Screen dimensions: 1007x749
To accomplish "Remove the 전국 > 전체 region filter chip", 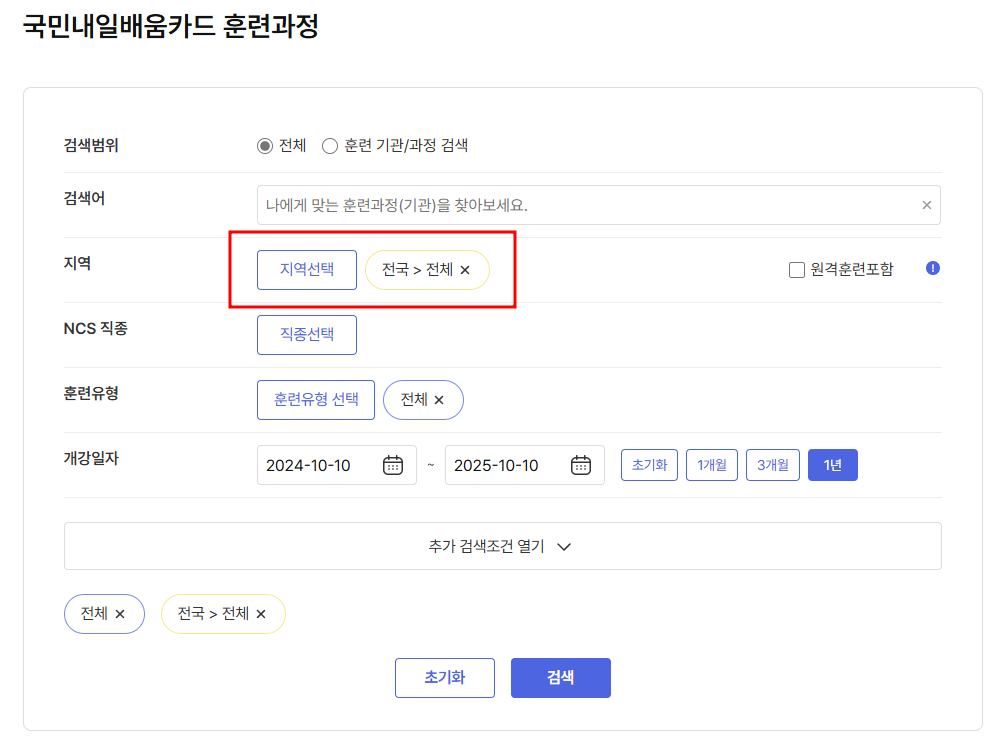I will coord(464,269).
